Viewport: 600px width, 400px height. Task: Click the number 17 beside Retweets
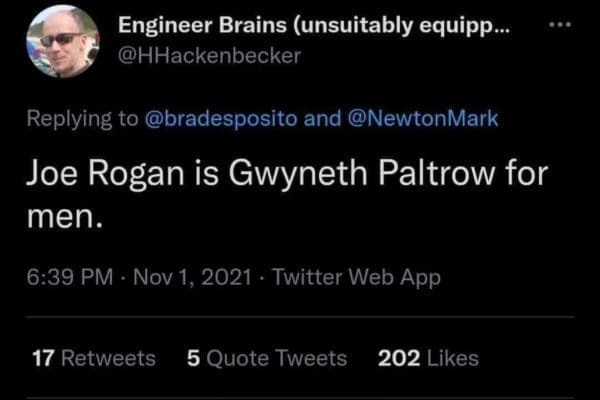[x=42, y=358]
